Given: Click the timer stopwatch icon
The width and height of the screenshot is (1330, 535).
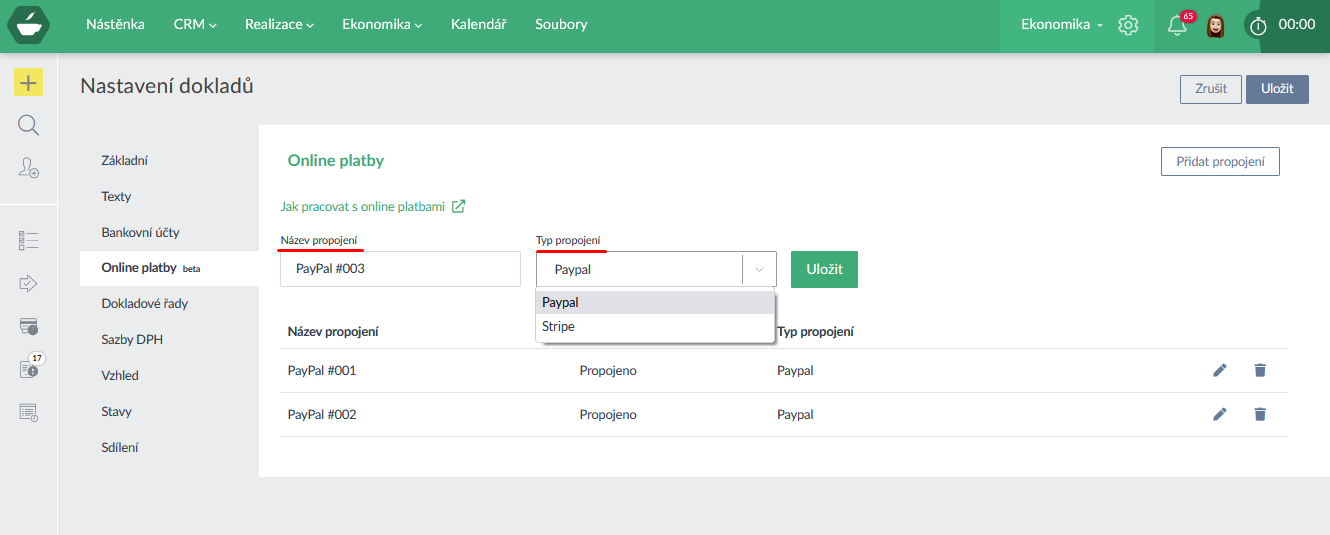Looking at the screenshot, I should 1257,26.
